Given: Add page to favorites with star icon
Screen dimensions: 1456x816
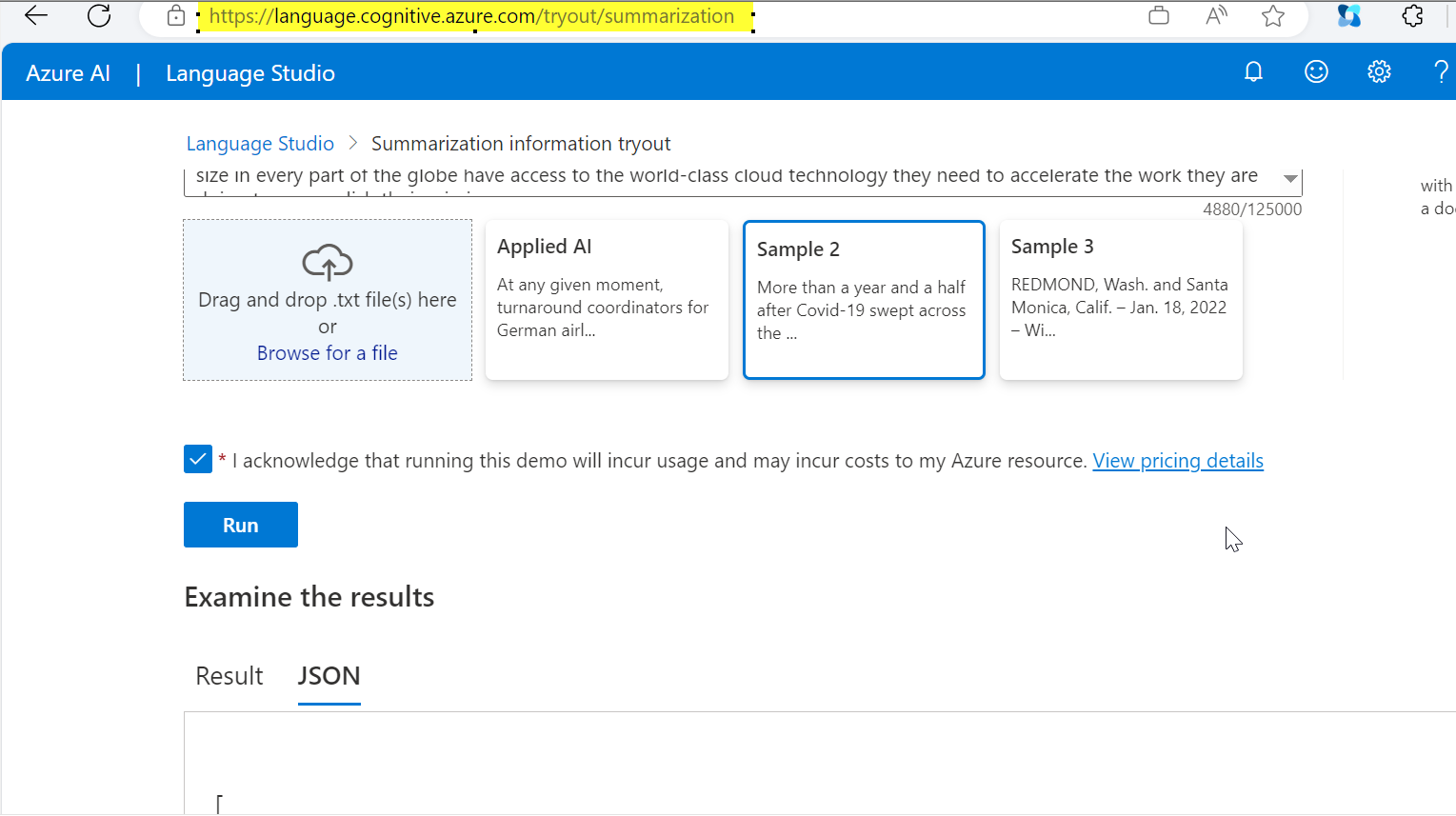Looking at the screenshot, I should pyautogui.click(x=1273, y=15).
